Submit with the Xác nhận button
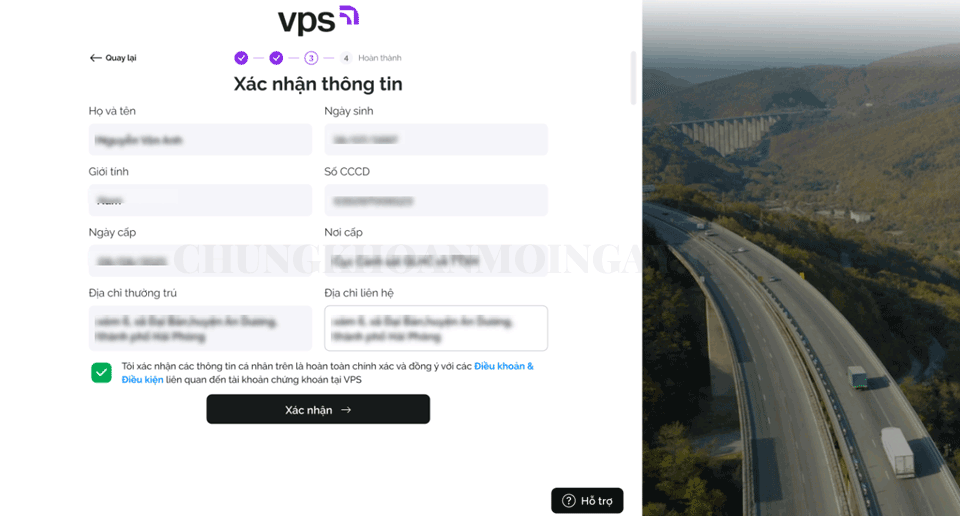Image resolution: width=960 pixels, height=516 pixels. click(318, 409)
